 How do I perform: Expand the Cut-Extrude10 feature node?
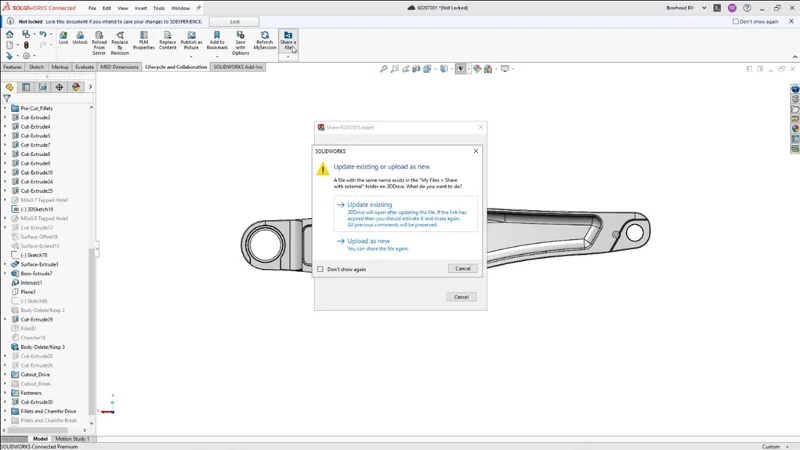pyautogui.click(x=5, y=173)
